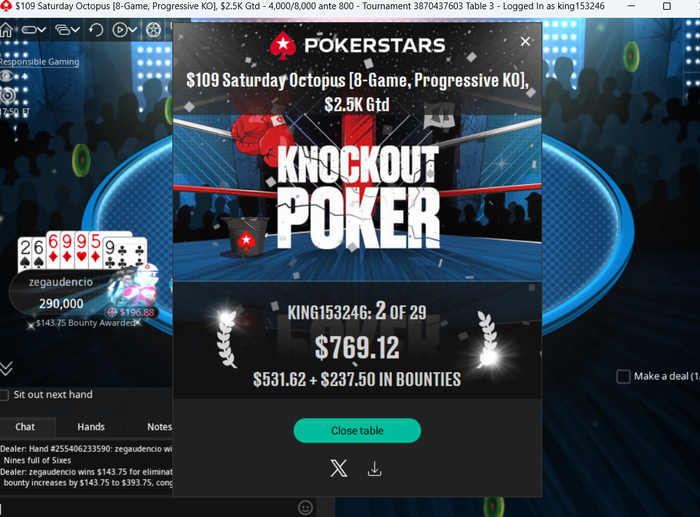The height and width of the screenshot is (517, 700).
Task: Go to the lobby home icon
Action: (6, 30)
